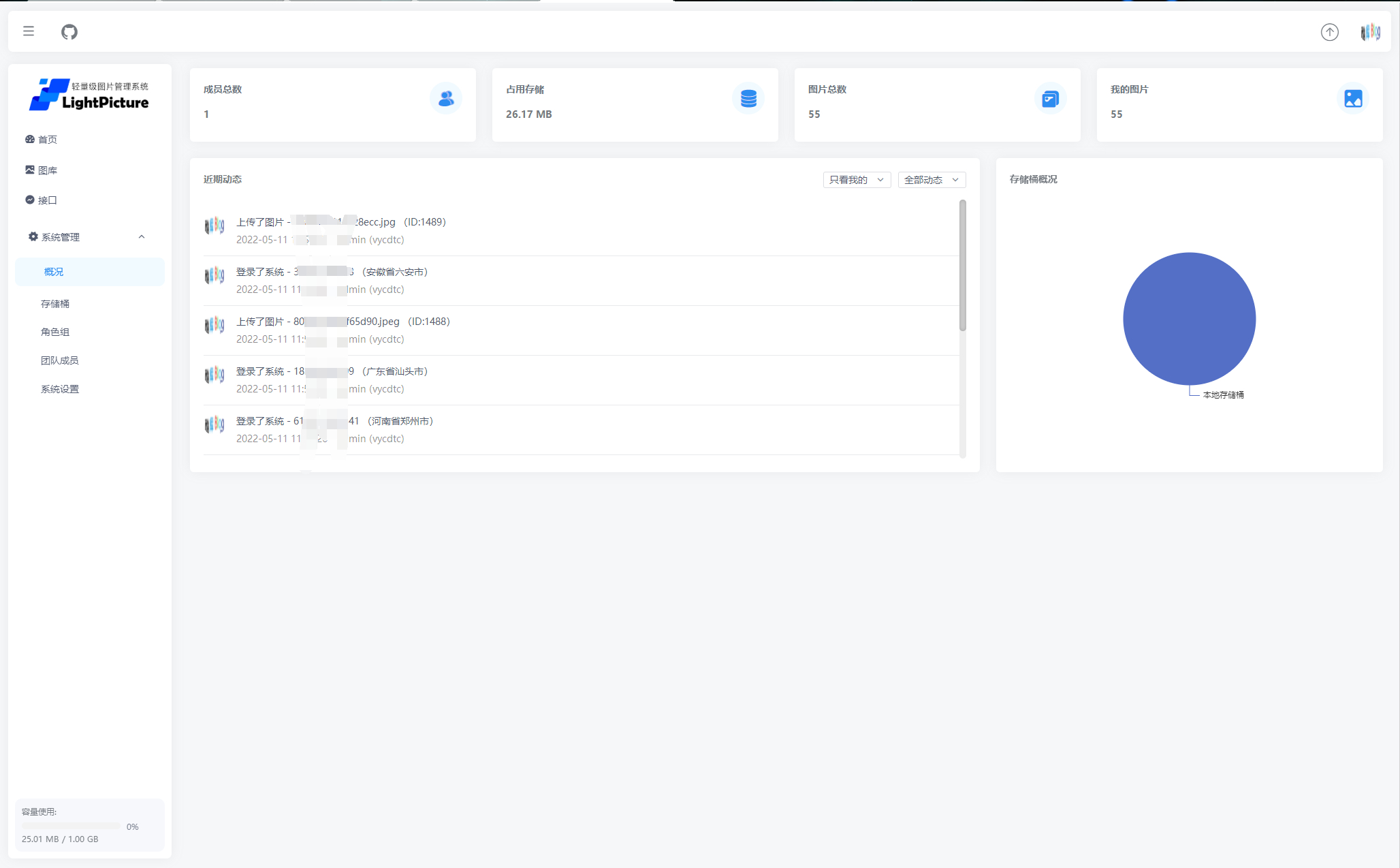Viewport: 1400px width, 868px height.
Task: Click the 存储桶概况 section heading
Action: [1034, 180]
